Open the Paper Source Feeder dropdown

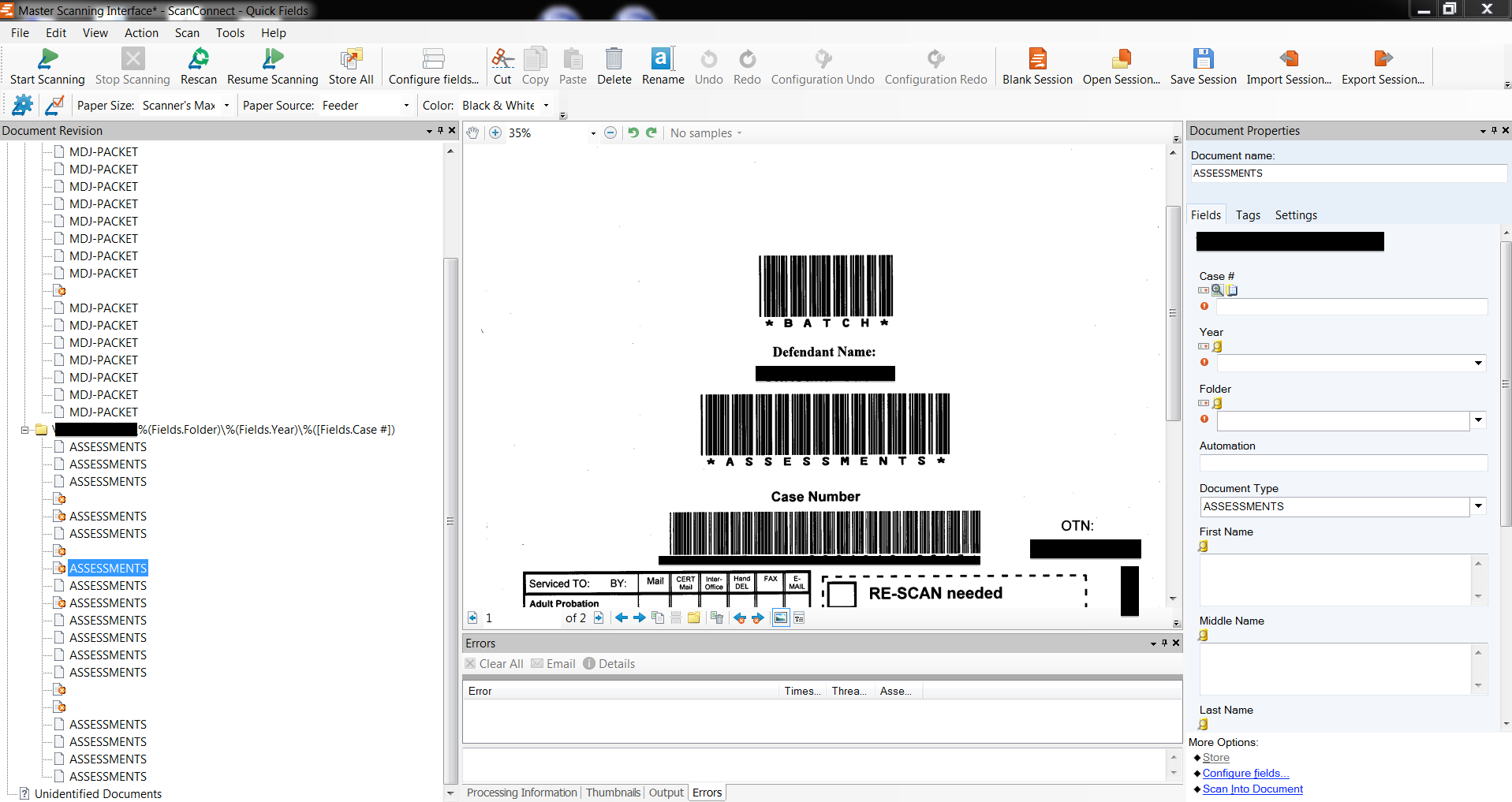tap(406, 105)
